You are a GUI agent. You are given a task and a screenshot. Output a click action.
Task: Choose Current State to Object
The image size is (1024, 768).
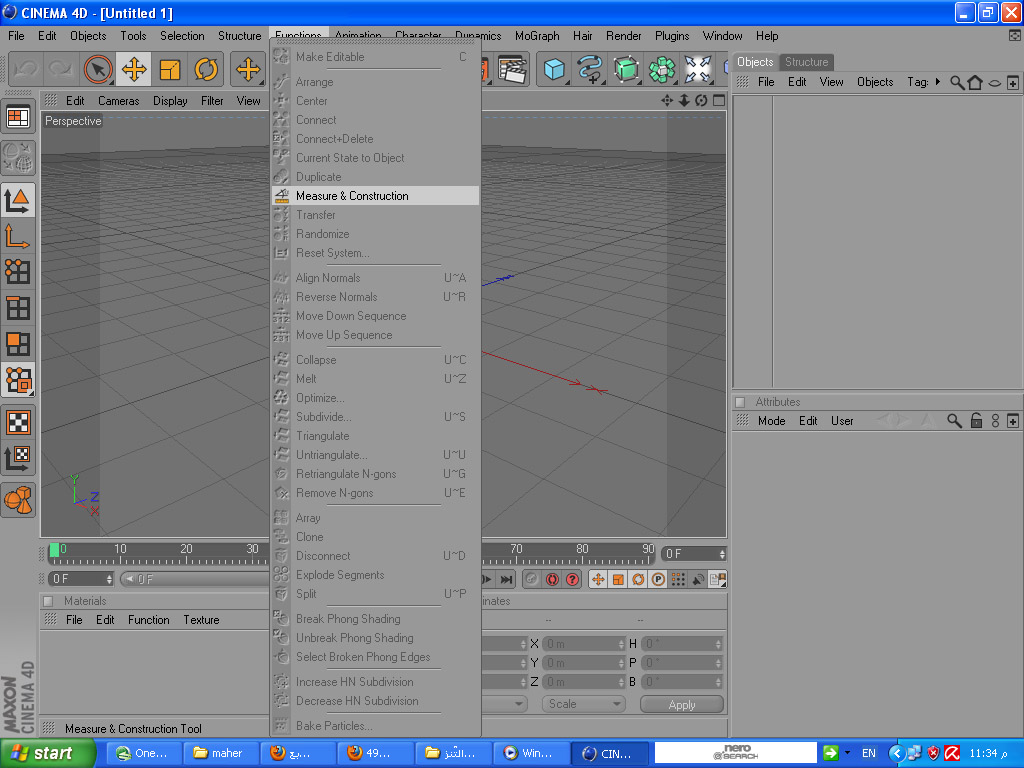tap(376, 158)
